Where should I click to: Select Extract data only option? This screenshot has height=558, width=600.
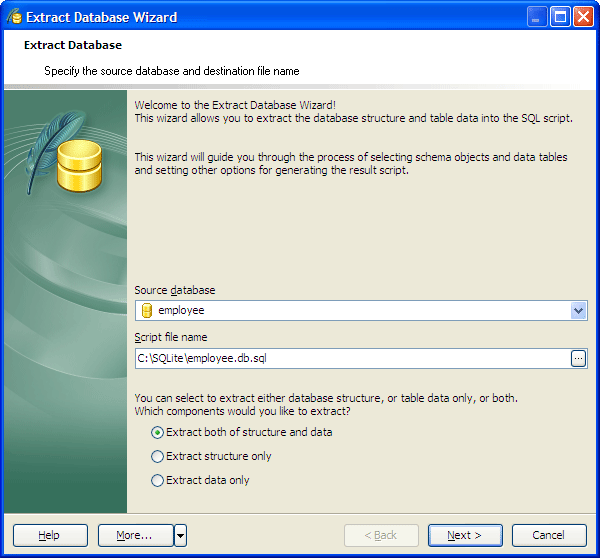click(201, 480)
